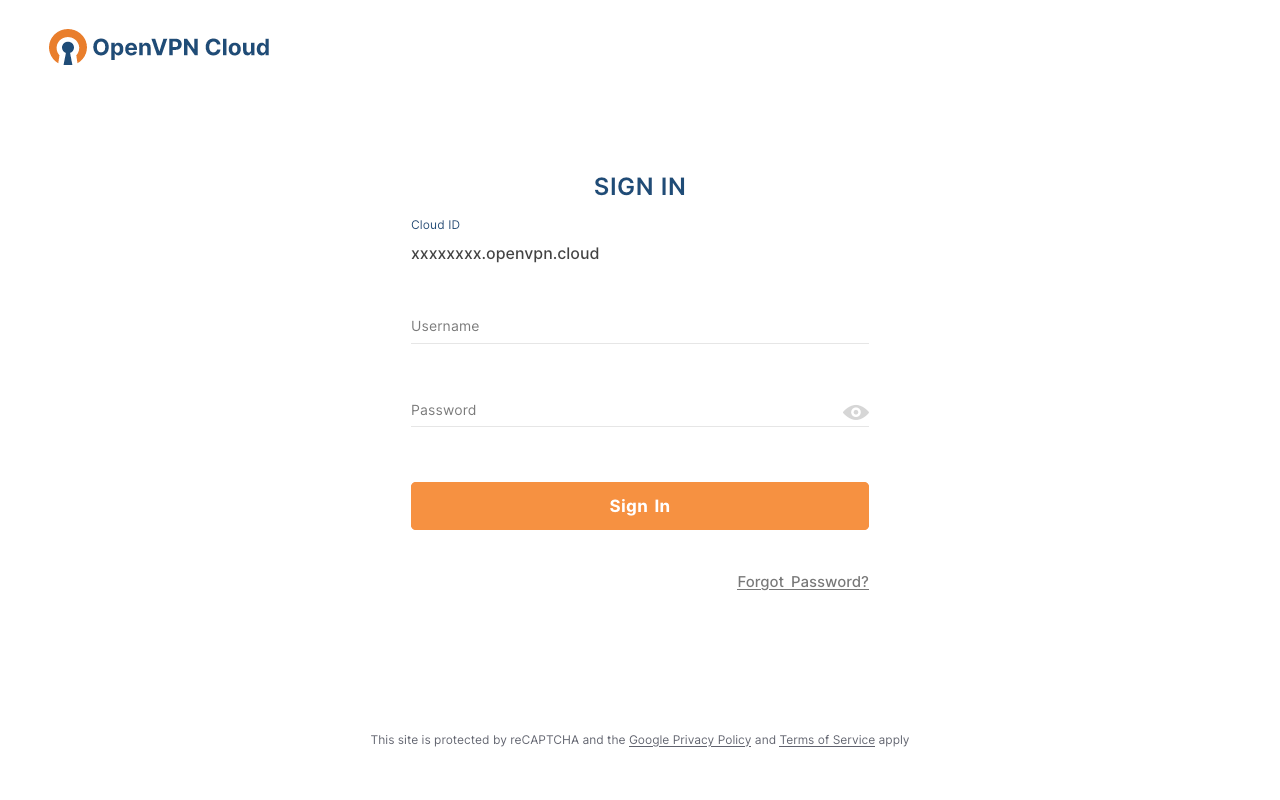The image size is (1280, 800).
Task: Select the xxxxxxxx.openvpn.cloud Cloud ID value
Action: (505, 254)
